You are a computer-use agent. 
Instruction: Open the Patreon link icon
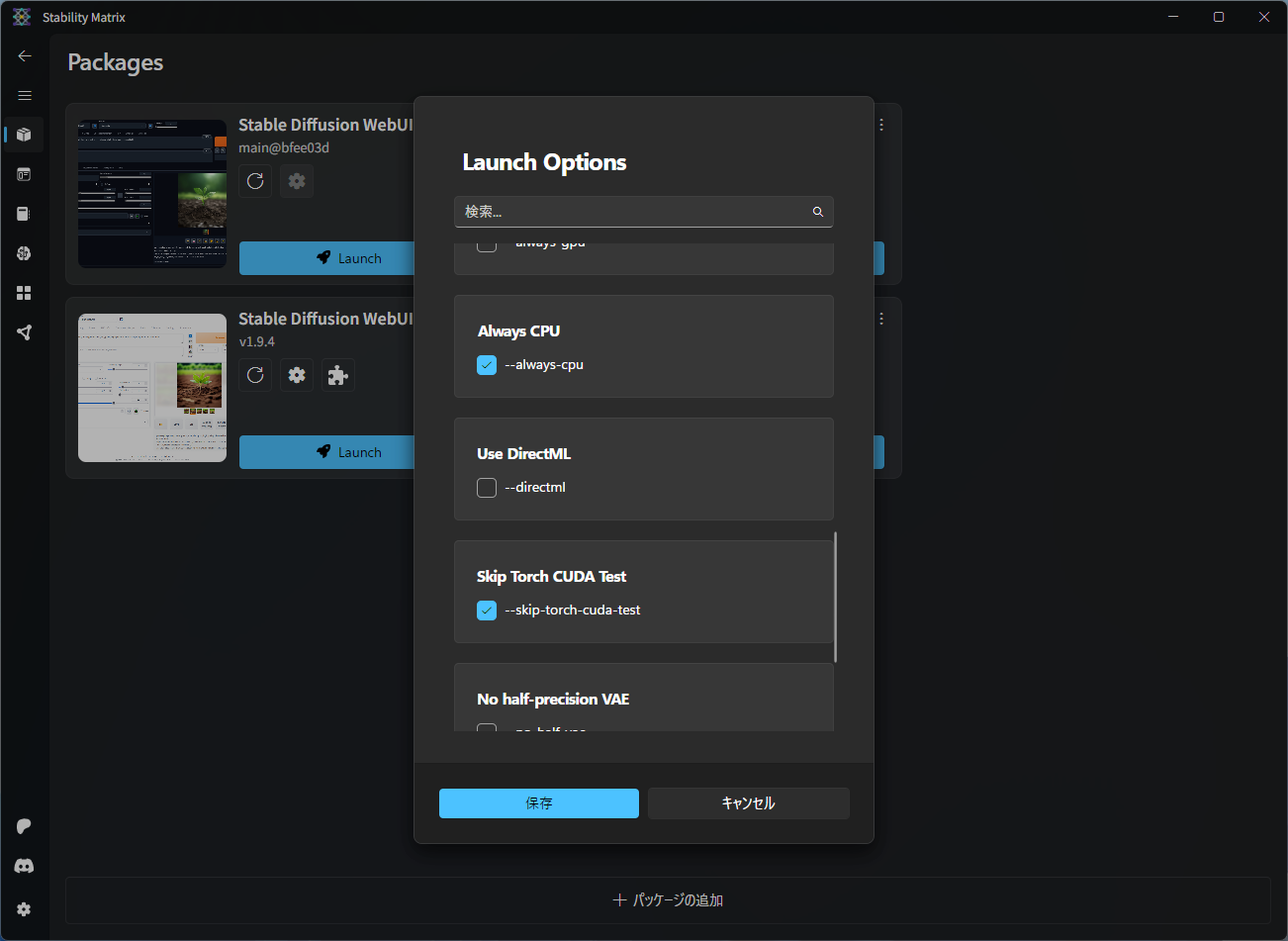tap(25, 826)
